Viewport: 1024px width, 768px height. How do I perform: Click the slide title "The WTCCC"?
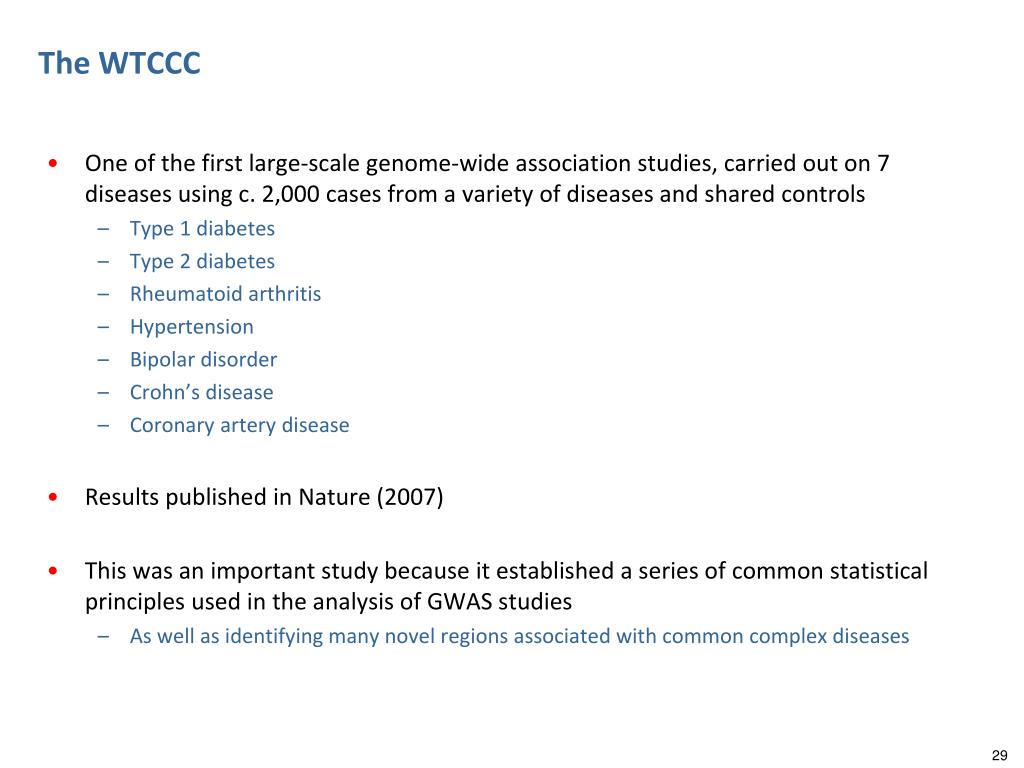pos(120,63)
